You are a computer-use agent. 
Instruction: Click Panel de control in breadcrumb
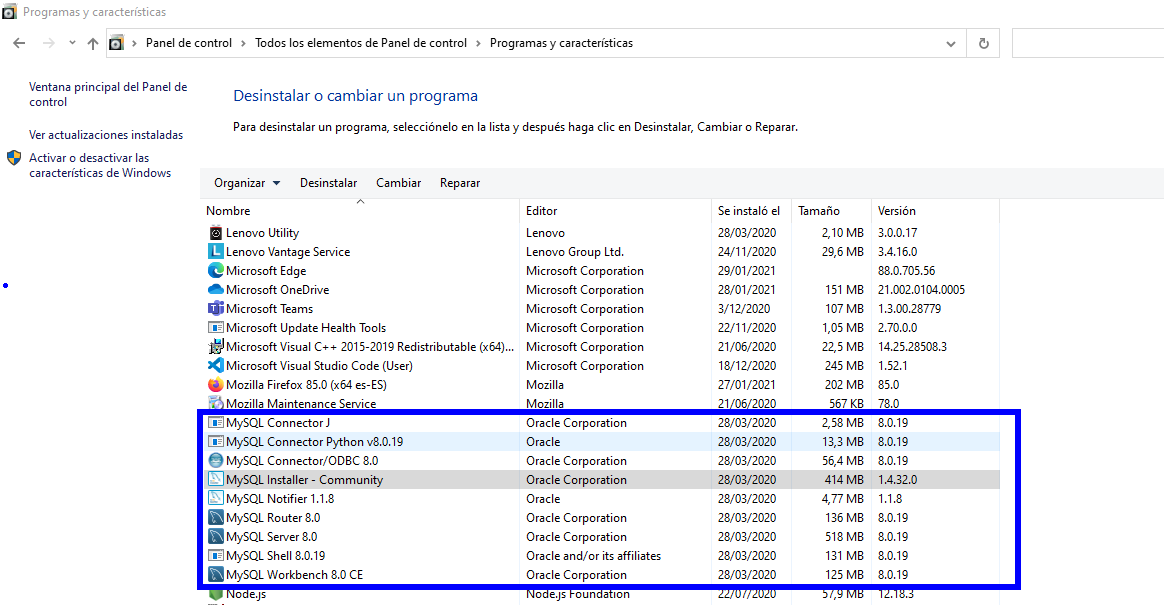(188, 43)
